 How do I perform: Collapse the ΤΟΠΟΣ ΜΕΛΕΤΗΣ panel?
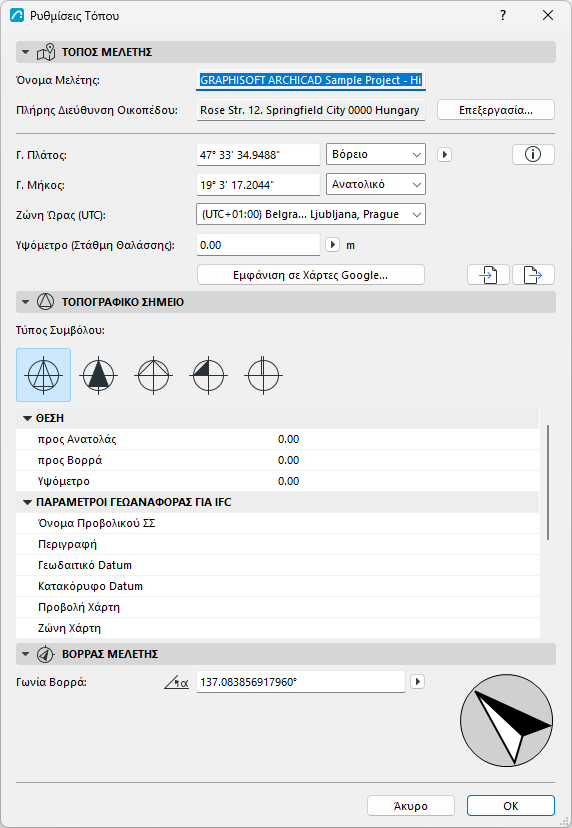(25, 52)
